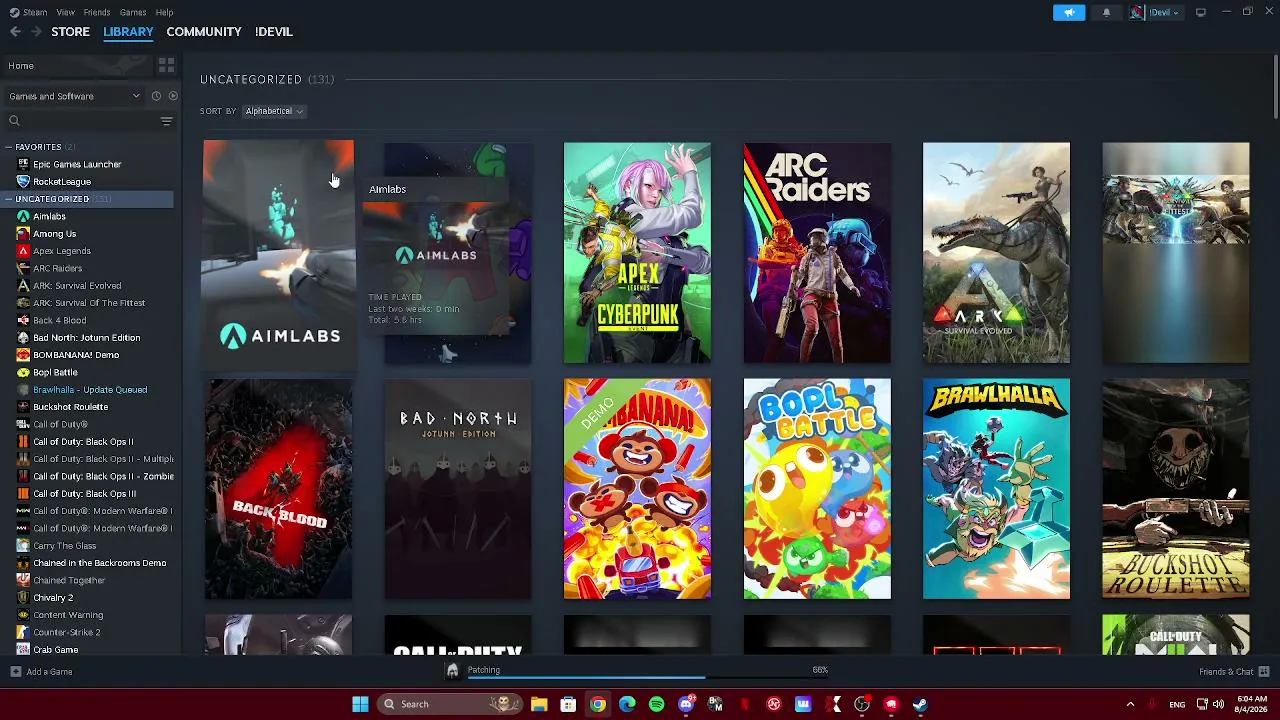
Task: Open the Windows Start menu
Action: pyautogui.click(x=360, y=704)
